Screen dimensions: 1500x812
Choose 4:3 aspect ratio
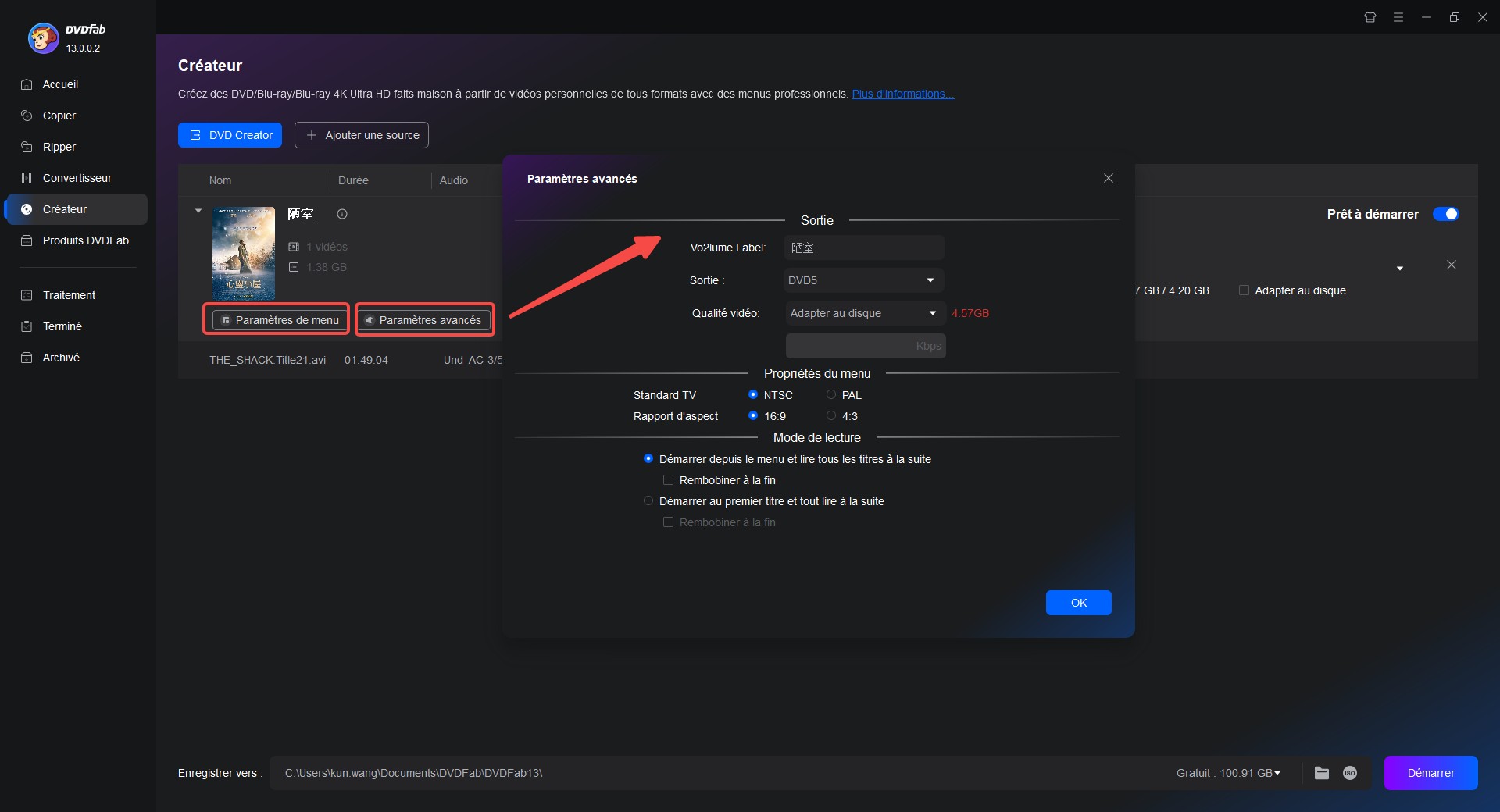pos(831,416)
